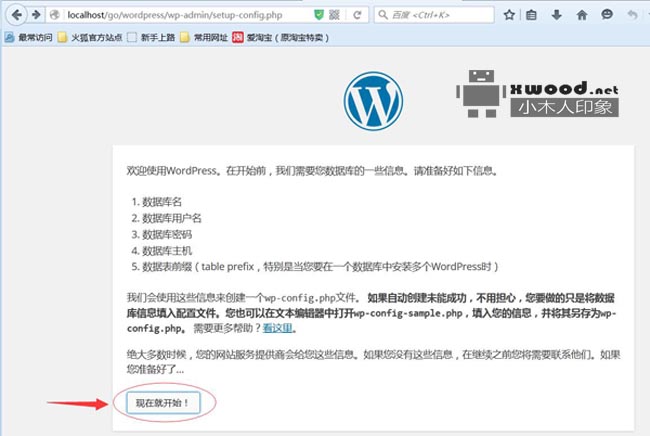
Task: Click the chat smiley face icon
Action: (607, 15)
